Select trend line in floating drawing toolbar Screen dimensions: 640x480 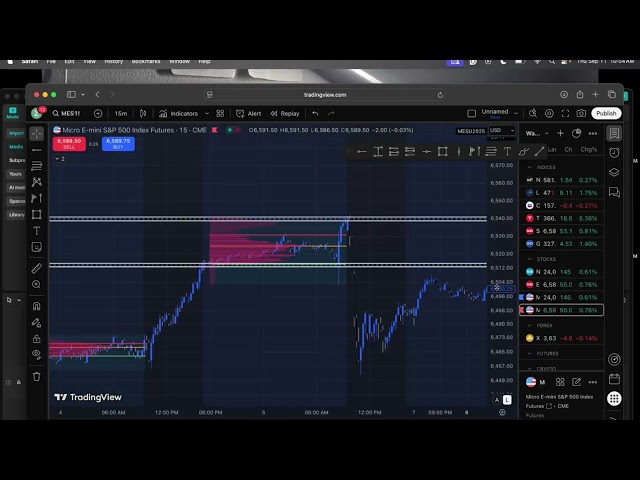coord(540,152)
